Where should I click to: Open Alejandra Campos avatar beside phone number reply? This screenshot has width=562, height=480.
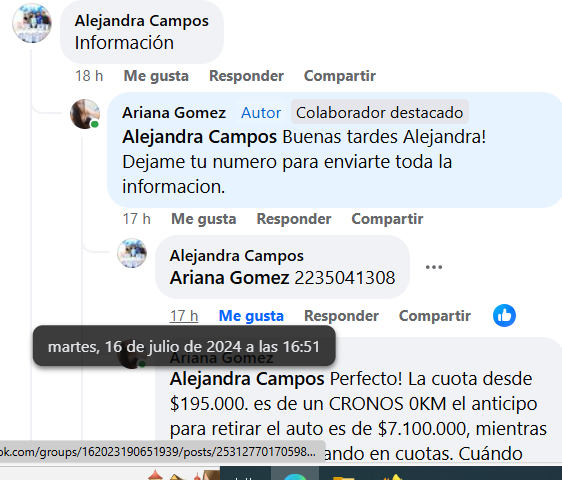pos(132,253)
